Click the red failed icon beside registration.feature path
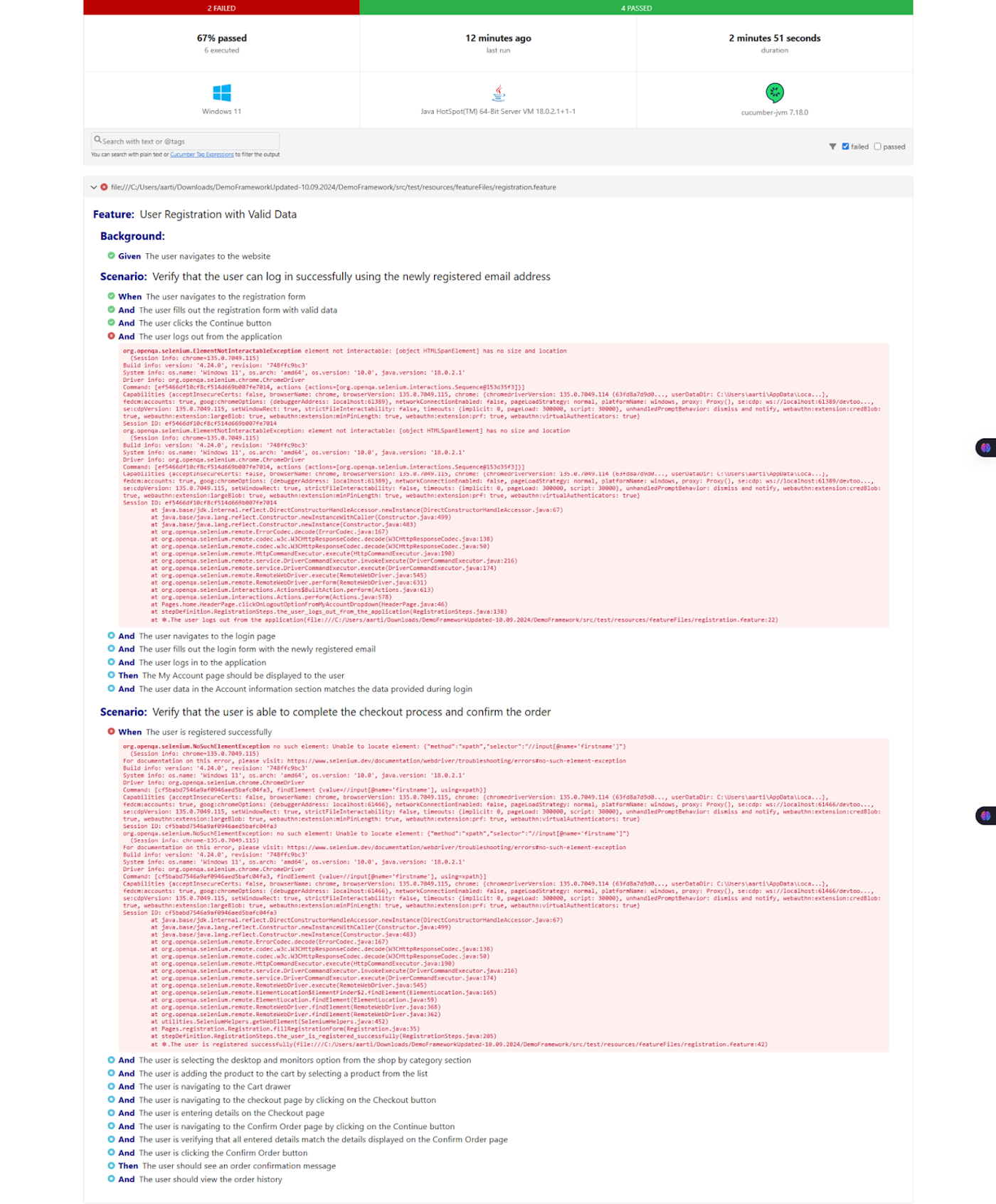 point(104,187)
